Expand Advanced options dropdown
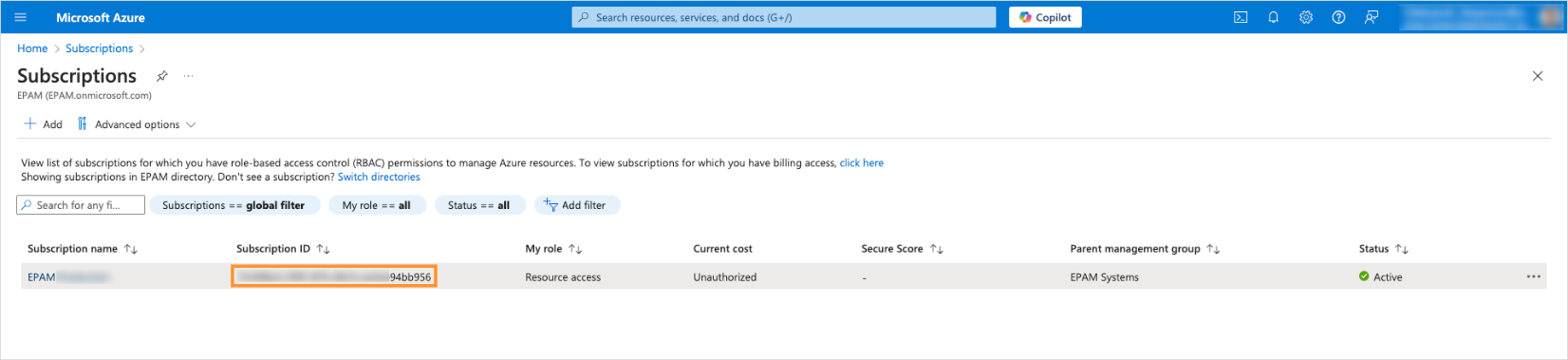Screen dimensions: 1568x360 pos(137,124)
